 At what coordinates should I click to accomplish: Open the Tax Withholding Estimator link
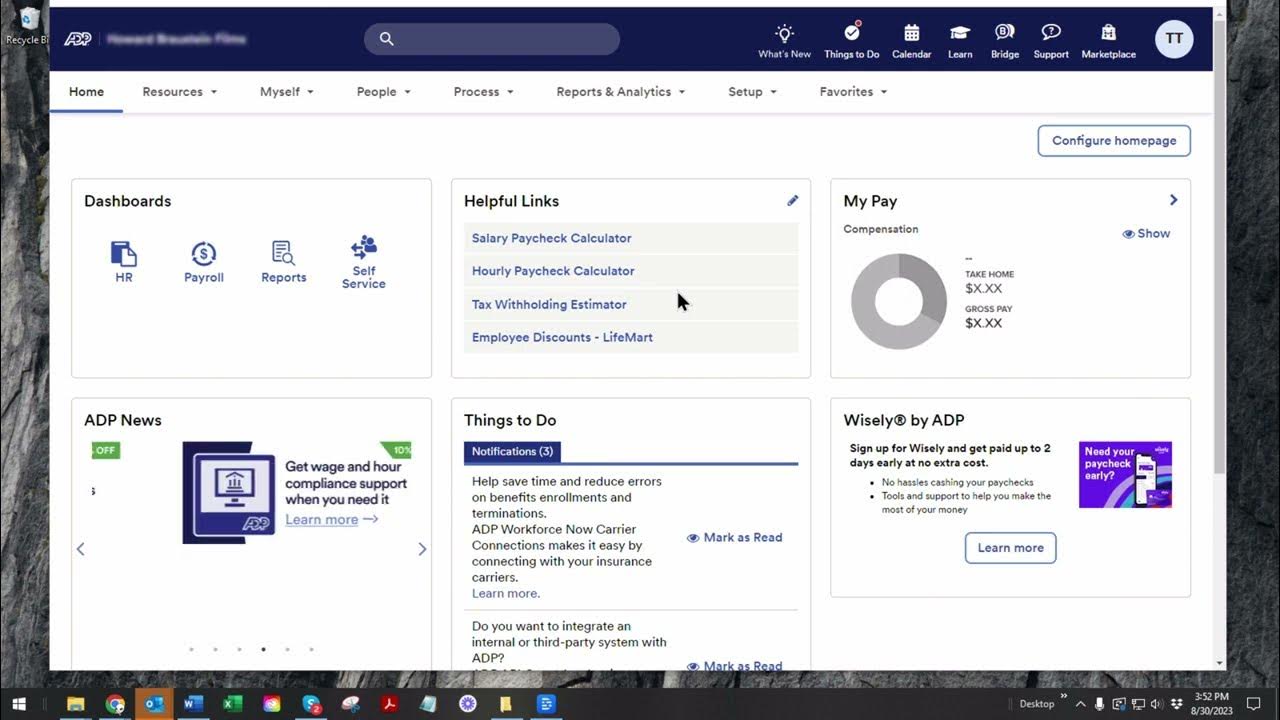click(549, 304)
